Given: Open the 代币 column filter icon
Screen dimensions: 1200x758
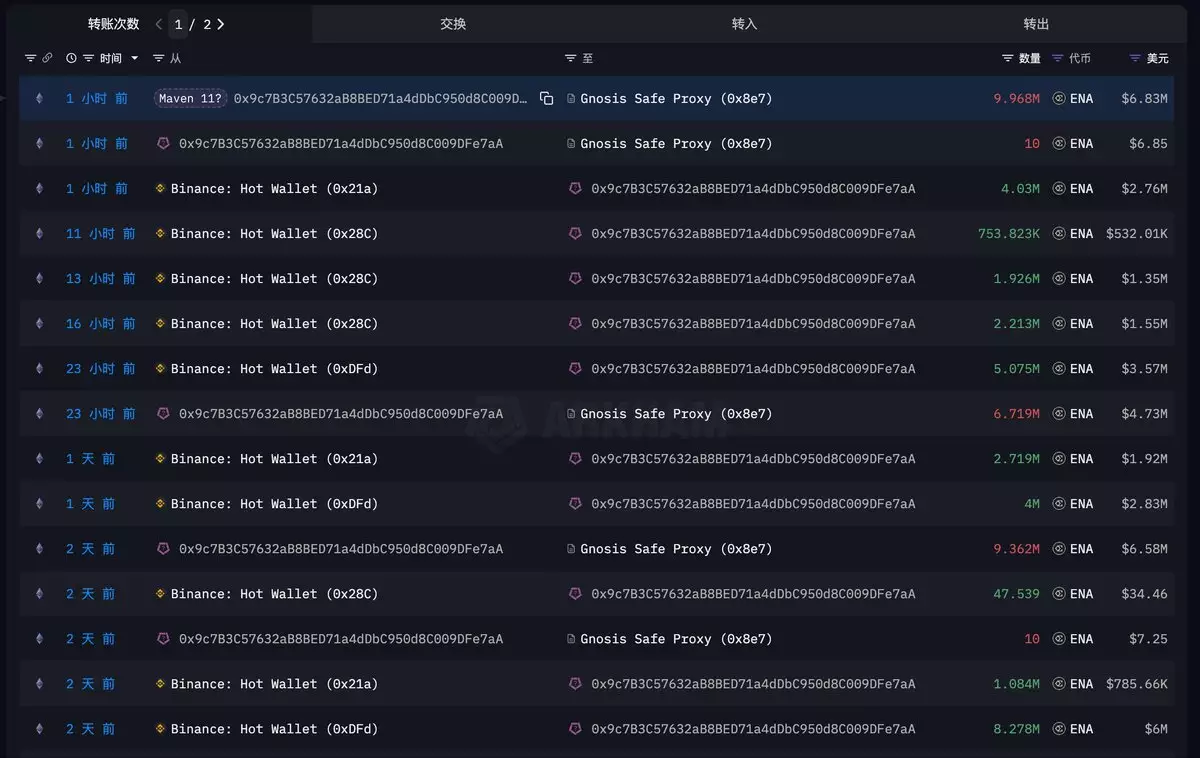Looking at the screenshot, I should 1058,58.
